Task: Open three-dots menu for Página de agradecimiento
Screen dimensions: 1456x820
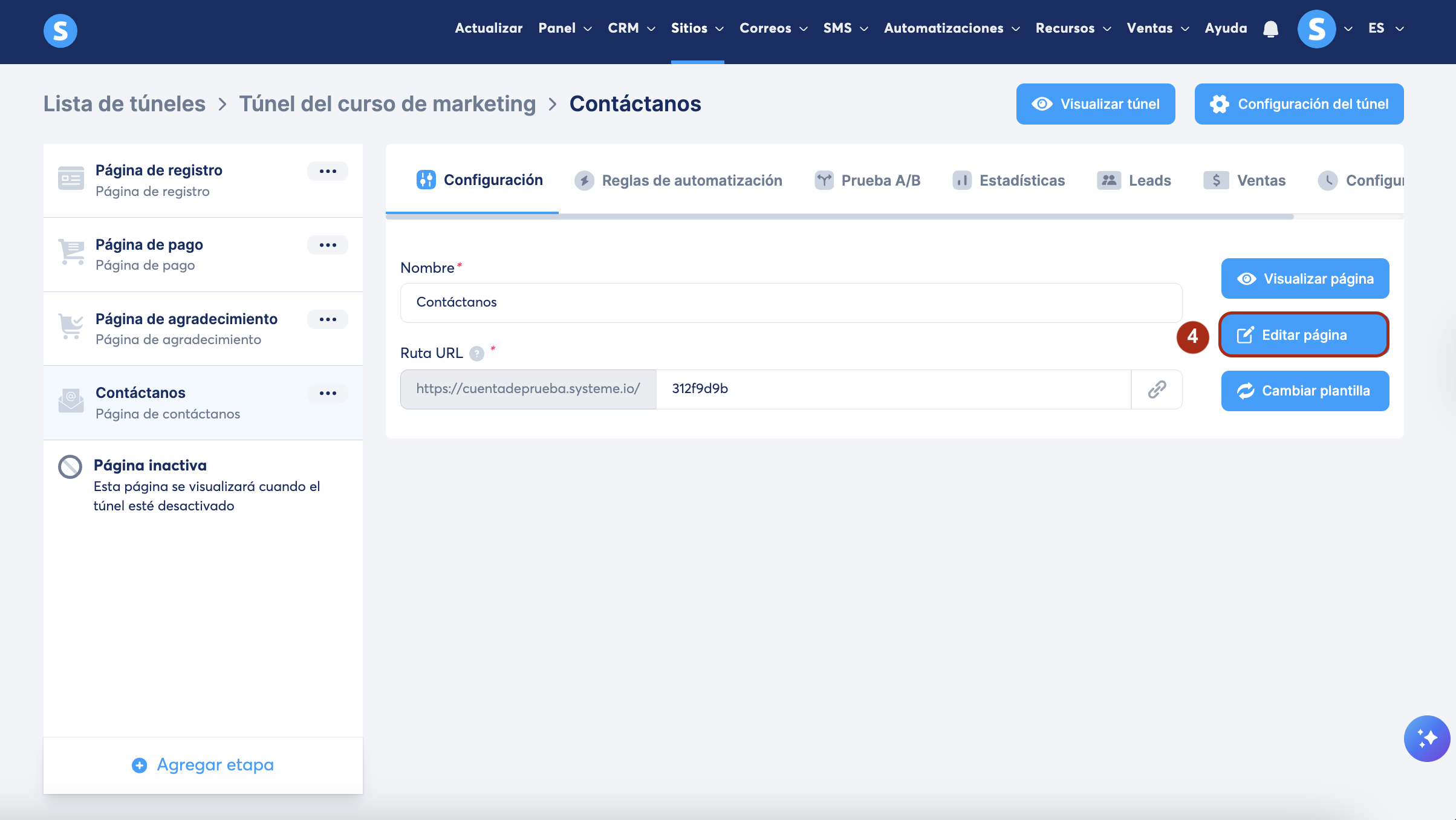Action: click(328, 319)
